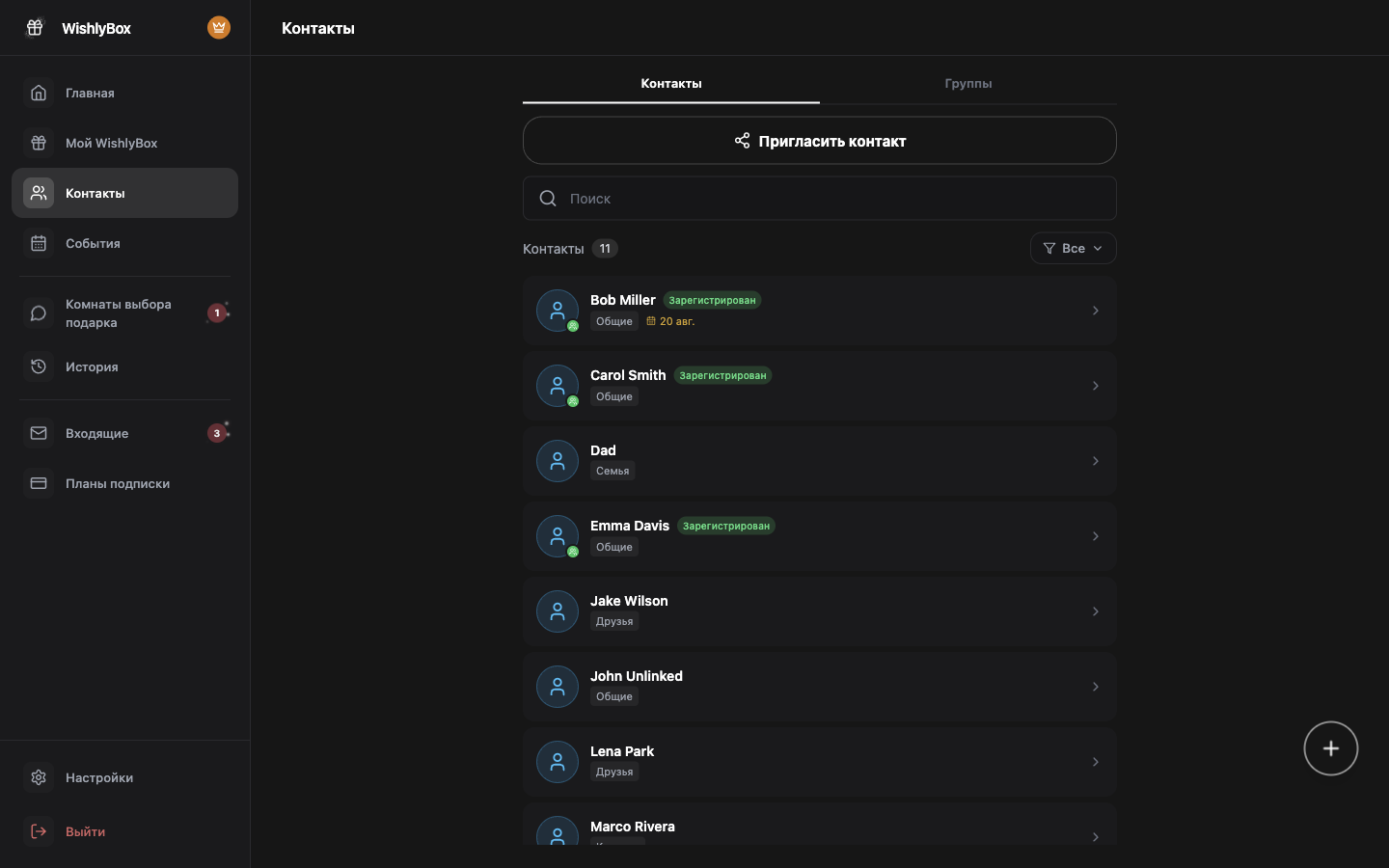Screen dimensions: 1389x868
Task: Click Bob Miller's avatar icon
Action: (x=558, y=311)
